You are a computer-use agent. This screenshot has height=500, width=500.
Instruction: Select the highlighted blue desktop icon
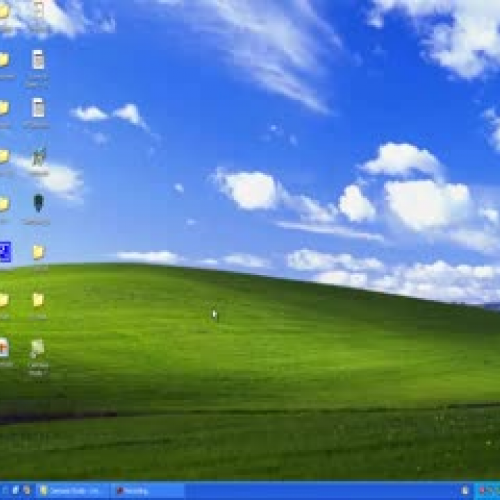click(5, 252)
